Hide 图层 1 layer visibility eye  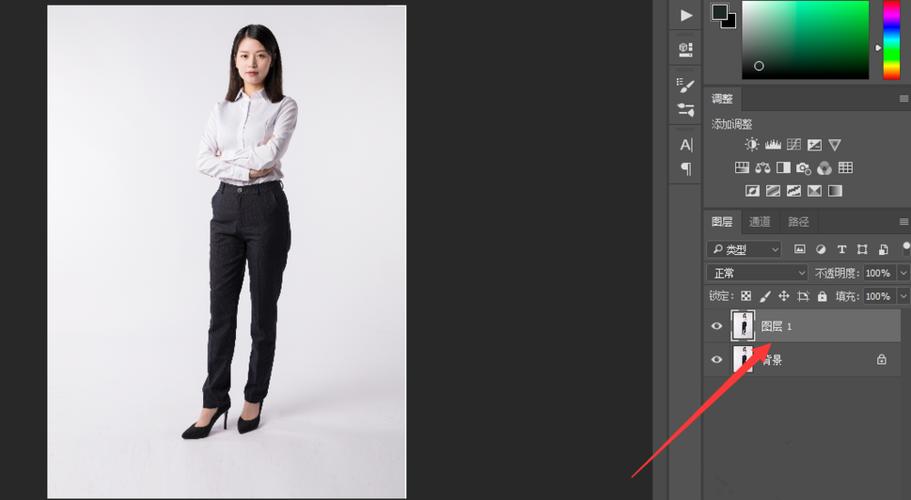point(717,326)
